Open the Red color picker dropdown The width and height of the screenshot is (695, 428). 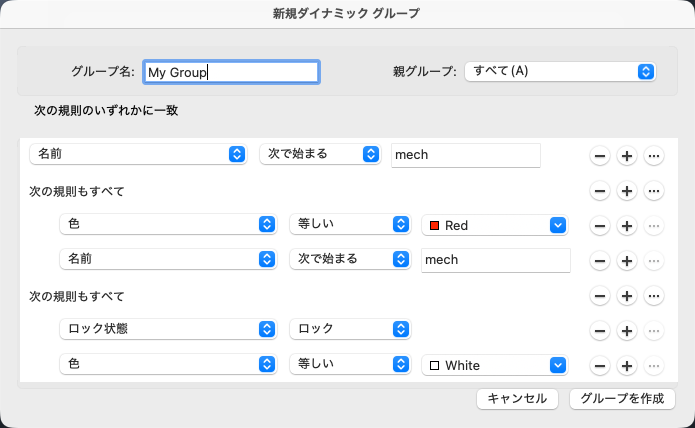(495, 225)
